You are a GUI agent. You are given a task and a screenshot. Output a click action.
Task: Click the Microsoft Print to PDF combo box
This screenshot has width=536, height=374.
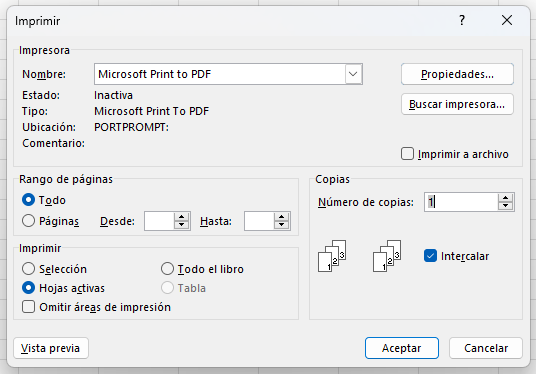pyautogui.click(x=228, y=74)
